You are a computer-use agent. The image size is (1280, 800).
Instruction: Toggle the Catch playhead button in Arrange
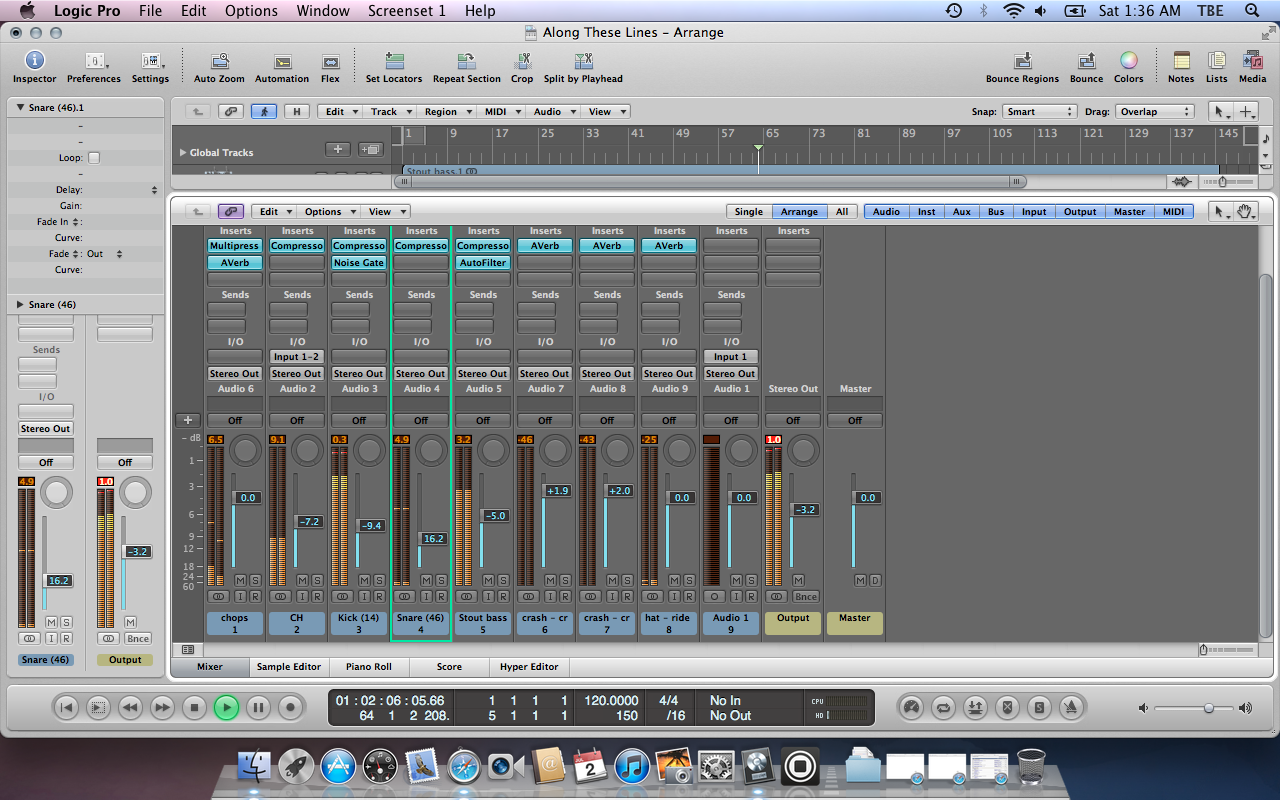pos(264,112)
